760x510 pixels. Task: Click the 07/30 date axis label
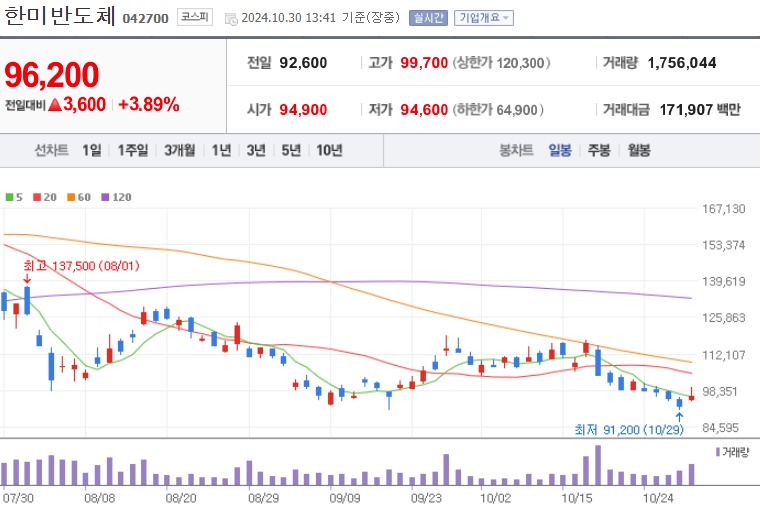pyautogui.click(x=18, y=498)
